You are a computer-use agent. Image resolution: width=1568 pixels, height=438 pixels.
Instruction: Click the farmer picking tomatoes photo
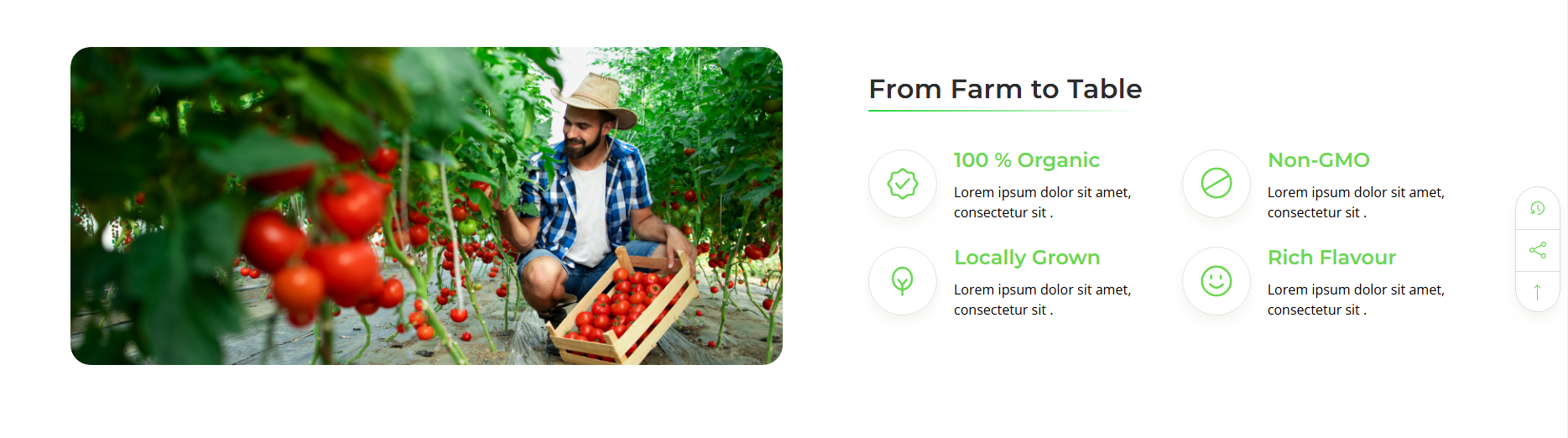[x=426, y=206]
